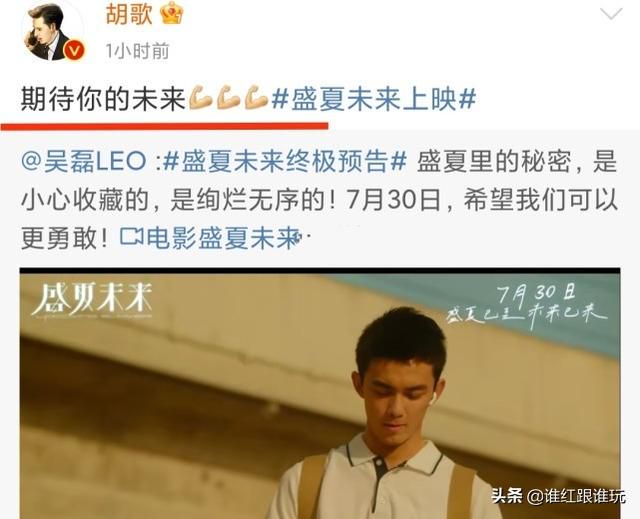
Task: Click the @谁红跟谁玩 watermark text
Action: click(x=576, y=496)
